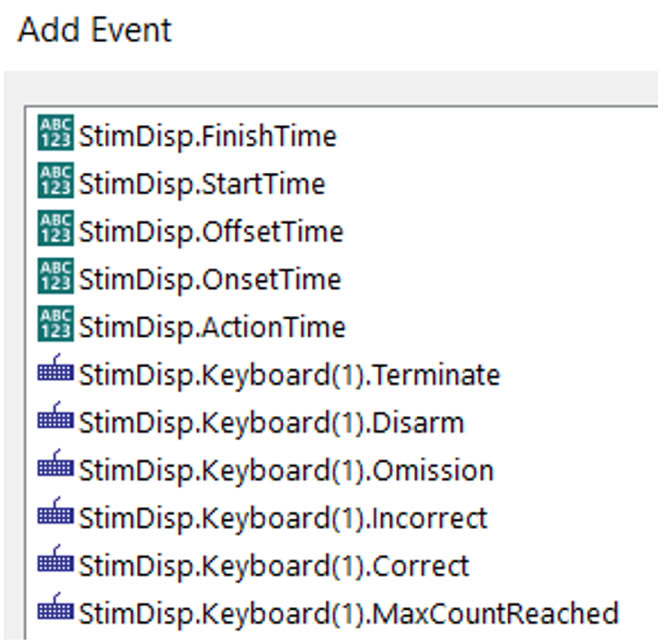Select the StimDisp.ActionTime item
This screenshot has height=644, width=670.
(x=211, y=327)
